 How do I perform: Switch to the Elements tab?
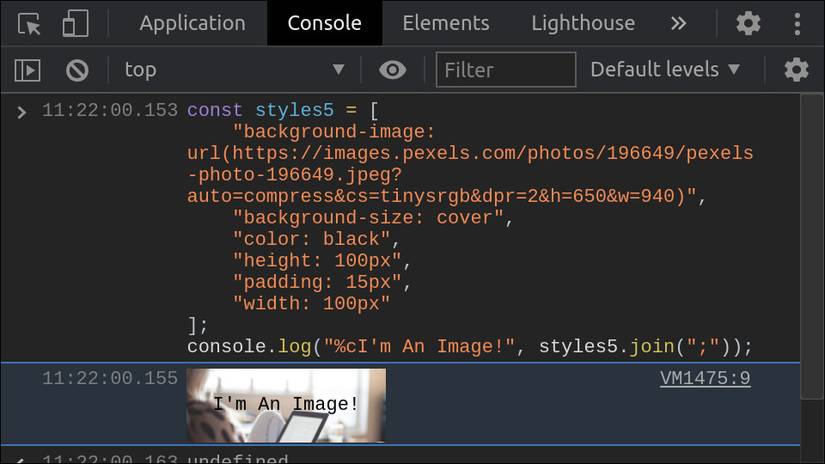(x=446, y=23)
